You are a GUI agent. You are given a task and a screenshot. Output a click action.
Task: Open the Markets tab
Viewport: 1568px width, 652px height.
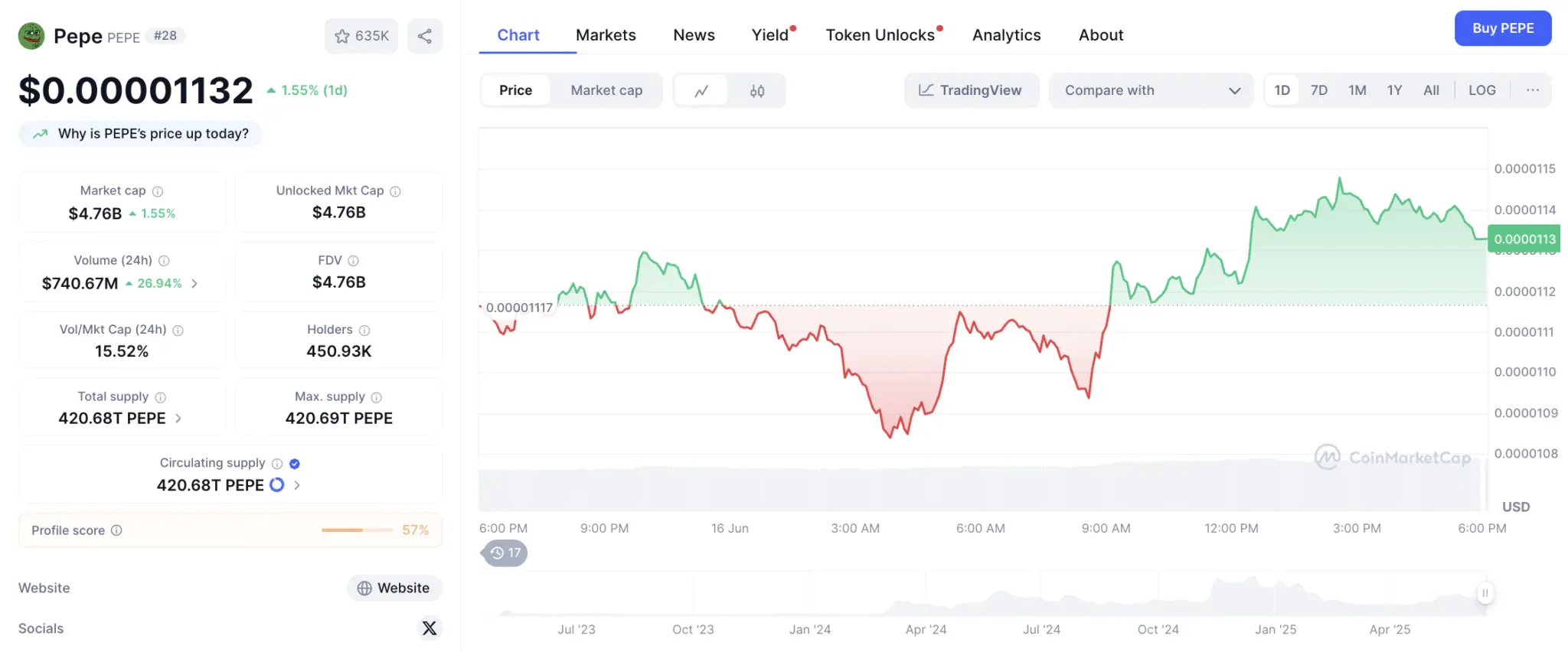click(606, 35)
